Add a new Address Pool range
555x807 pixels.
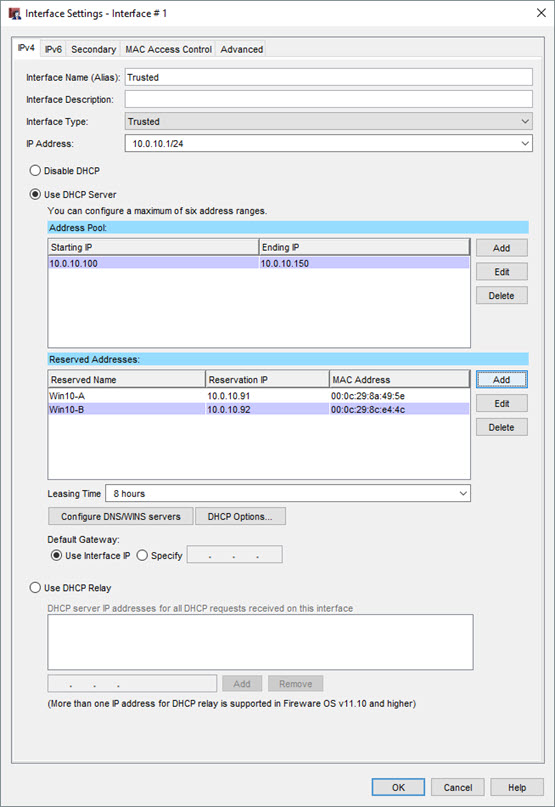coord(501,248)
